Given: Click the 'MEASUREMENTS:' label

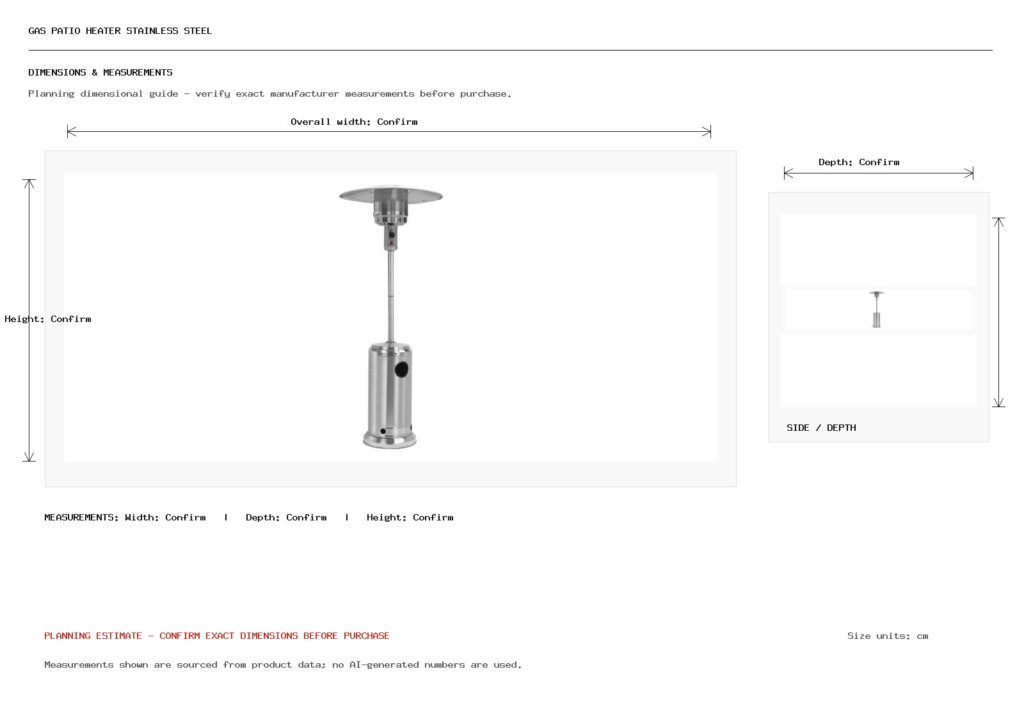Looking at the screenshot, I should click(x=82, y=517).
